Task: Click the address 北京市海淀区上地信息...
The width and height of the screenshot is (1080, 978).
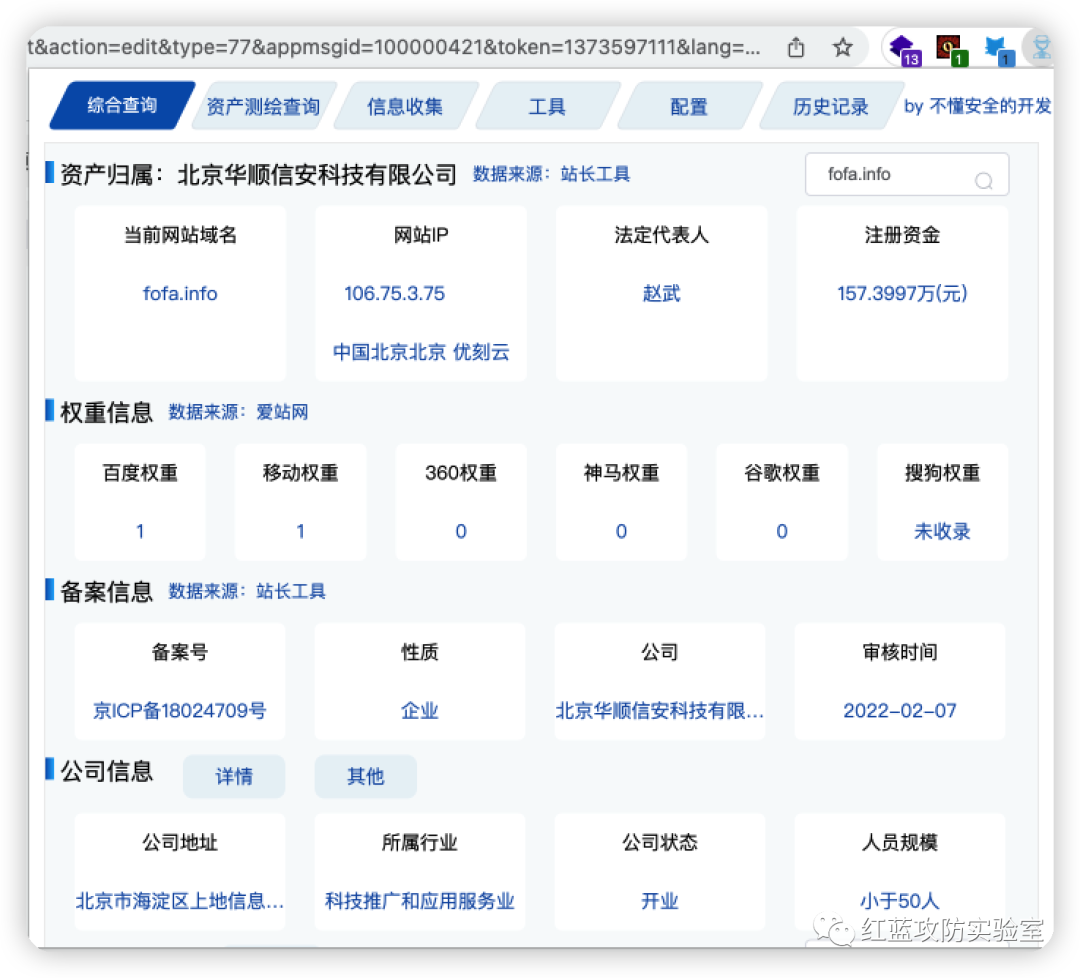Action: coord(180,900)
